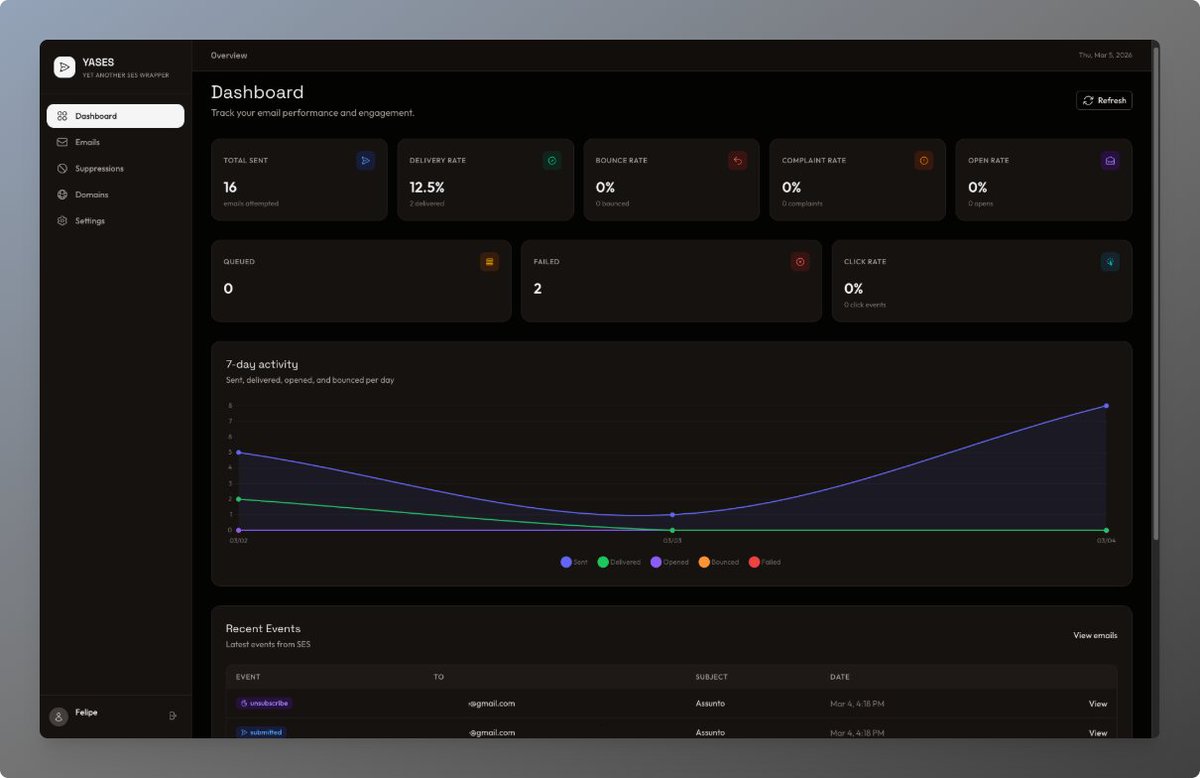This screenshot has width=1200, height=778.
Task: Click the Open Rate envelope icon
Action: [x=1110, y=160]
